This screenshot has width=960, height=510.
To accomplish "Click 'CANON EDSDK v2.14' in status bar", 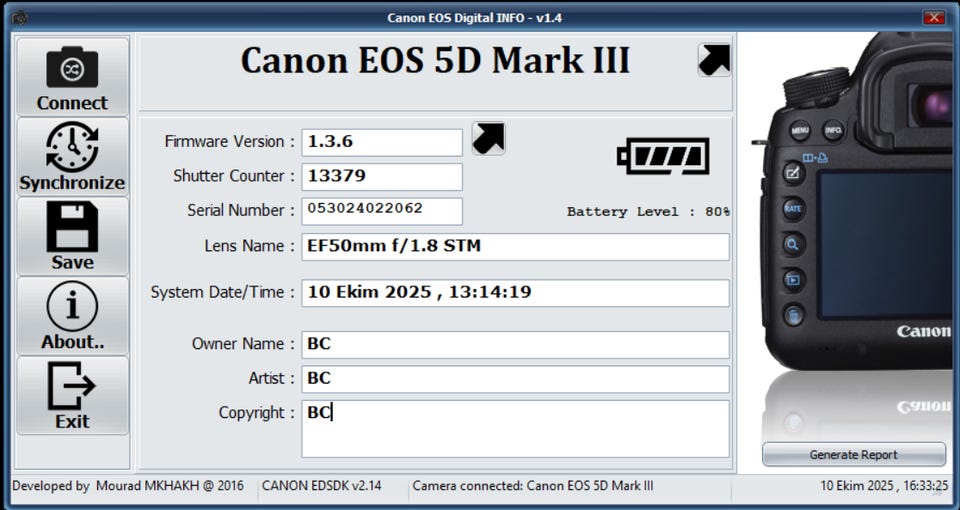I will coord(321,486).
